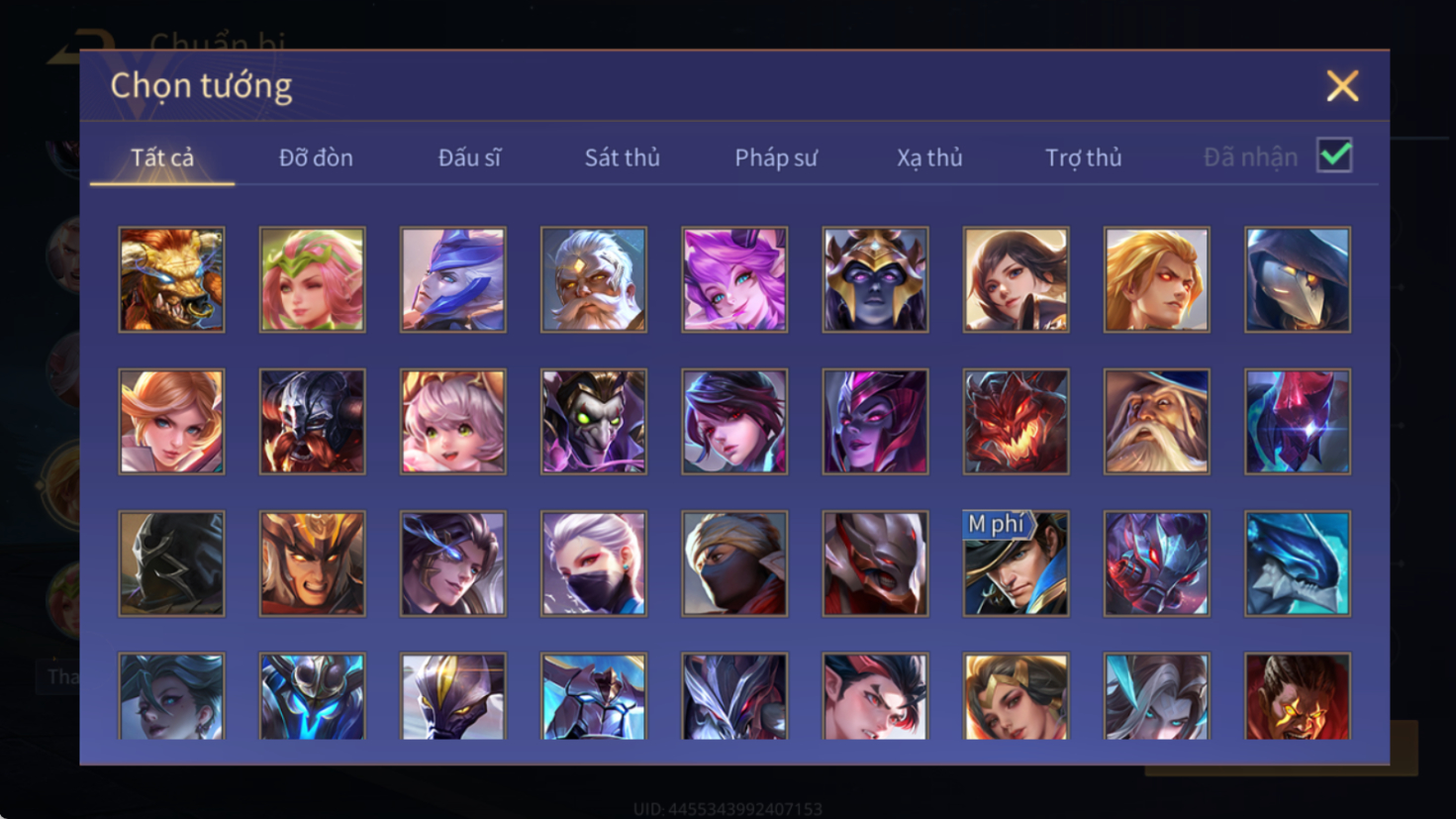Open the 'Đấu sĩ' tab
Screen dimensions: 1456x819
(469, 157)
